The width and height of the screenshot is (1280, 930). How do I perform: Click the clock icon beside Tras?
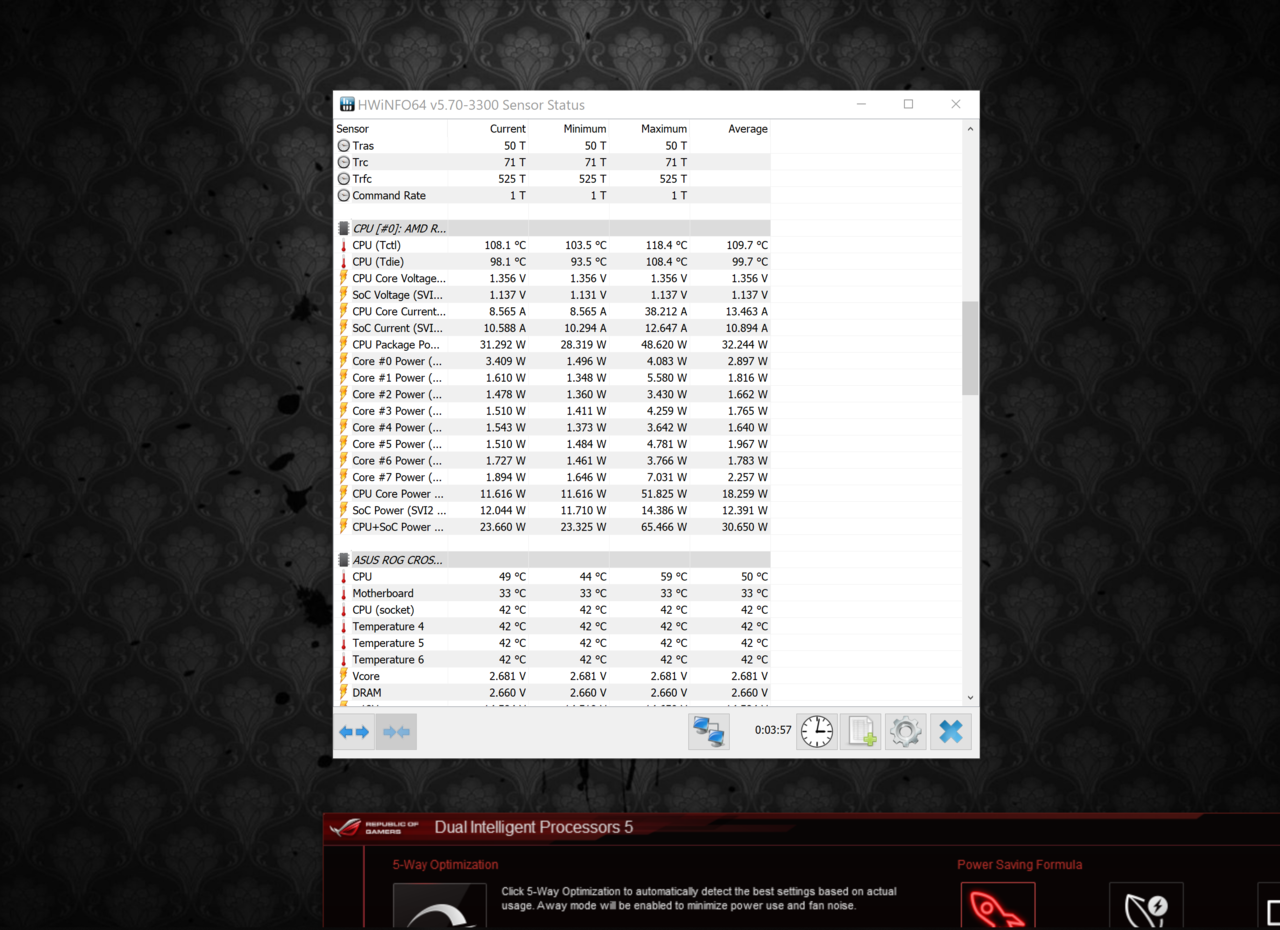[x=344, y=146]
